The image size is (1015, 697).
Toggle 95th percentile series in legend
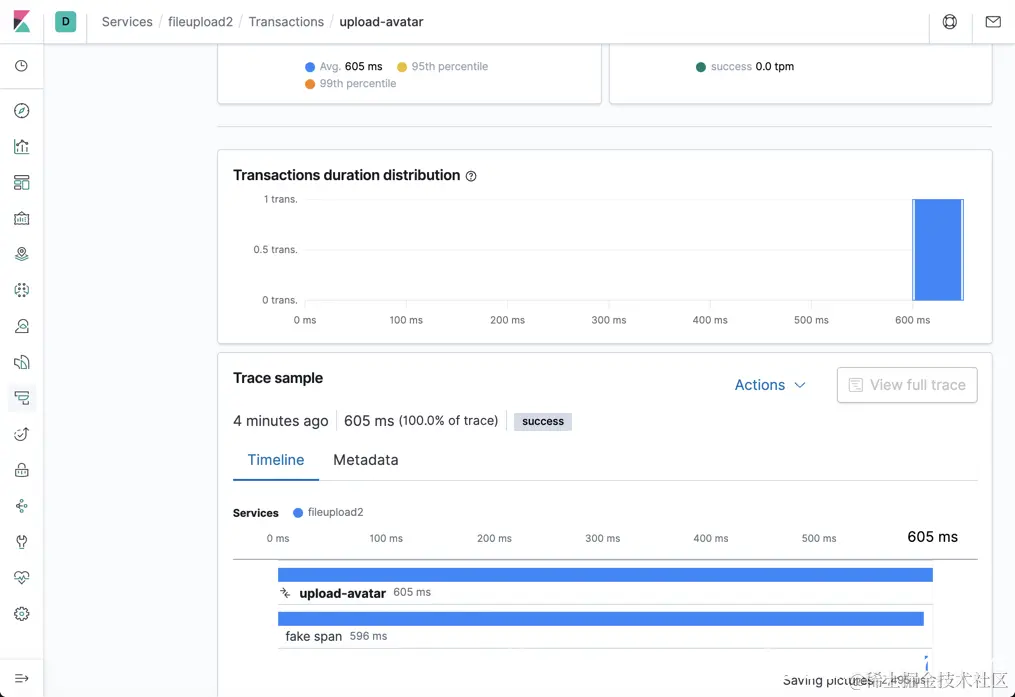[x=443, y=67]
